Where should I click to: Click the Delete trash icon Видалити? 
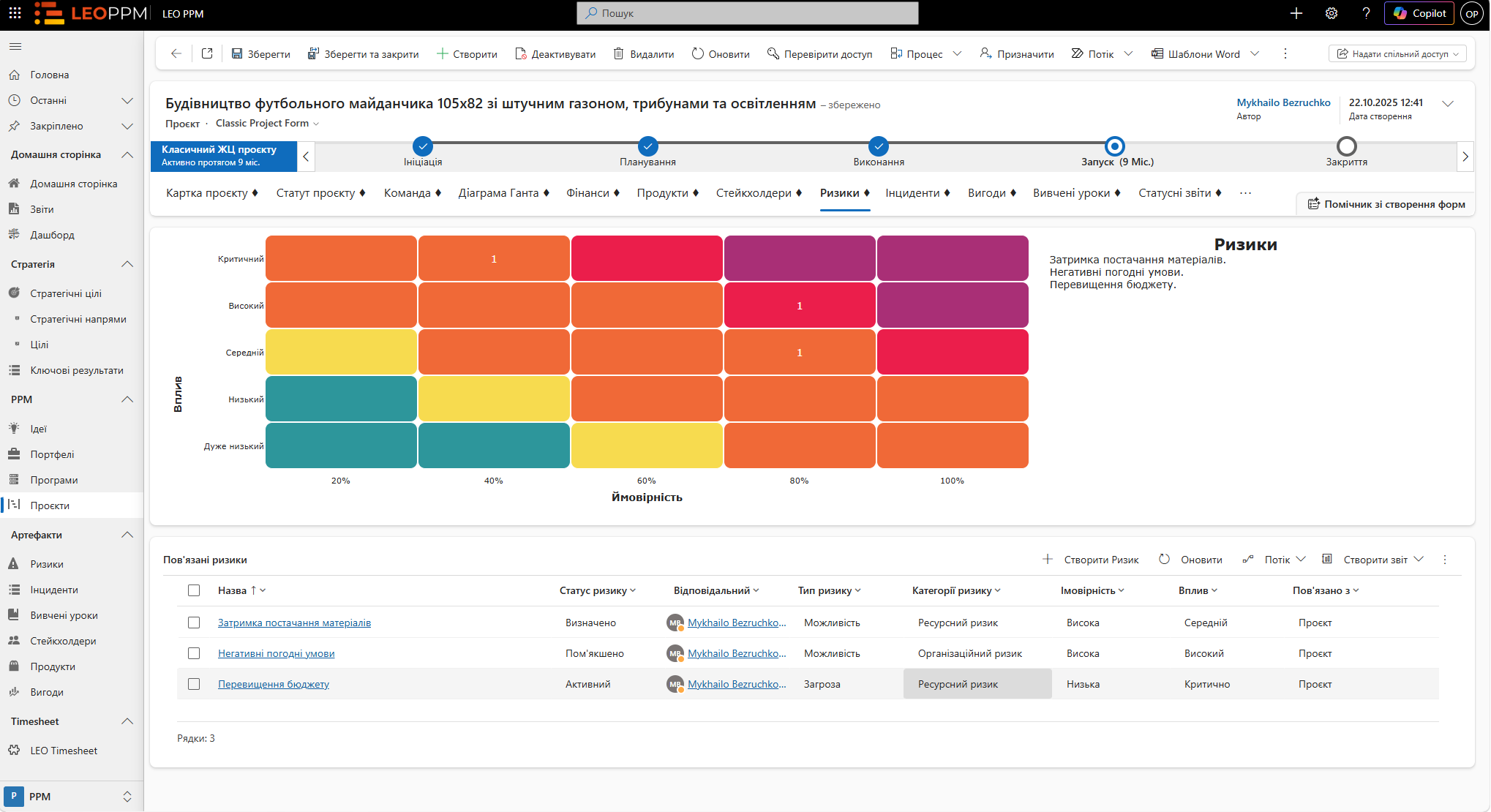[618, 53]
